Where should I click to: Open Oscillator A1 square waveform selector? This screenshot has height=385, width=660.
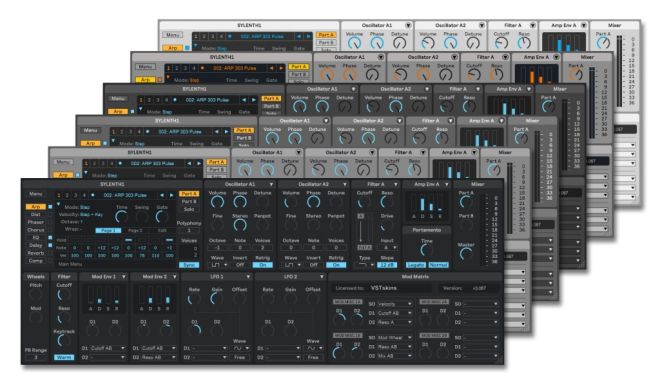tap(219, 265)
